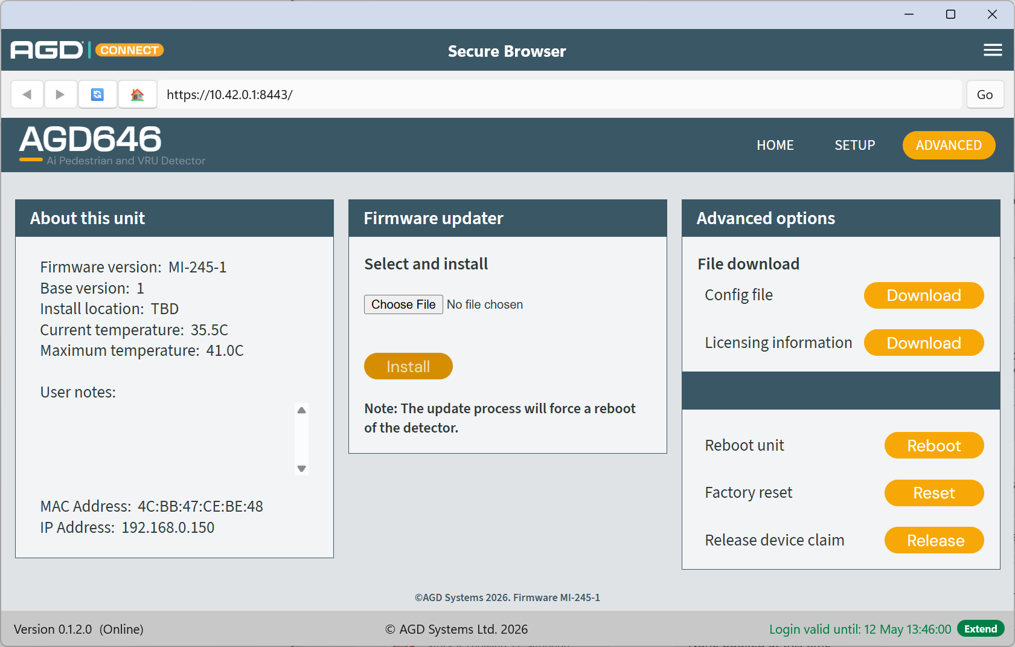Click the AGD Connect logo
Screen dimensions: 1015x647
(87, 50)
